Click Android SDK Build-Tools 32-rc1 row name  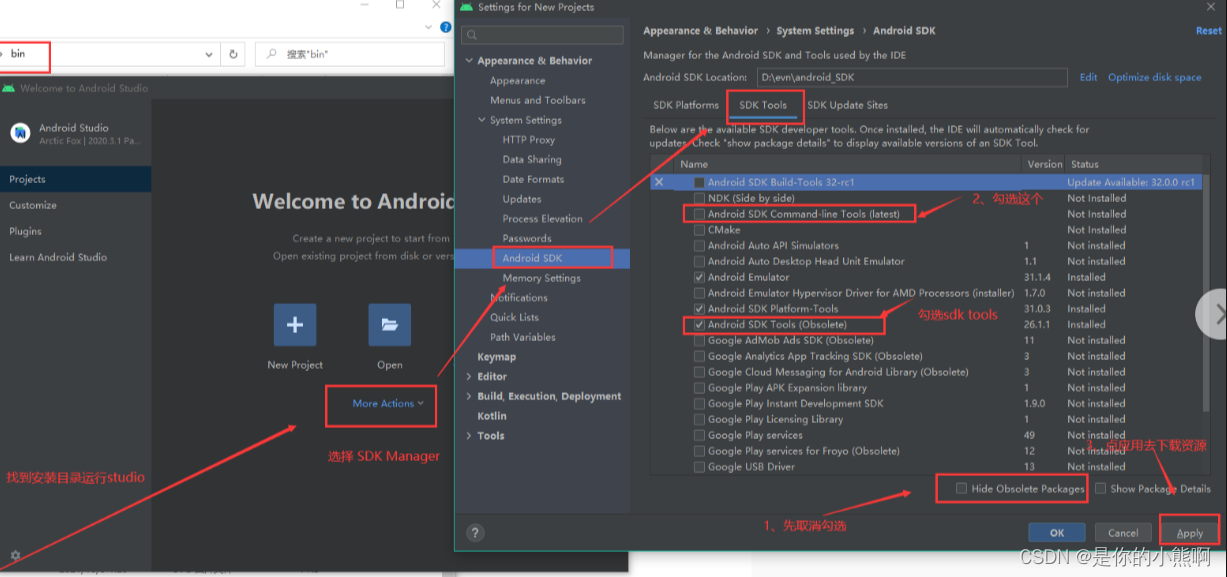(x=781, y=182)
